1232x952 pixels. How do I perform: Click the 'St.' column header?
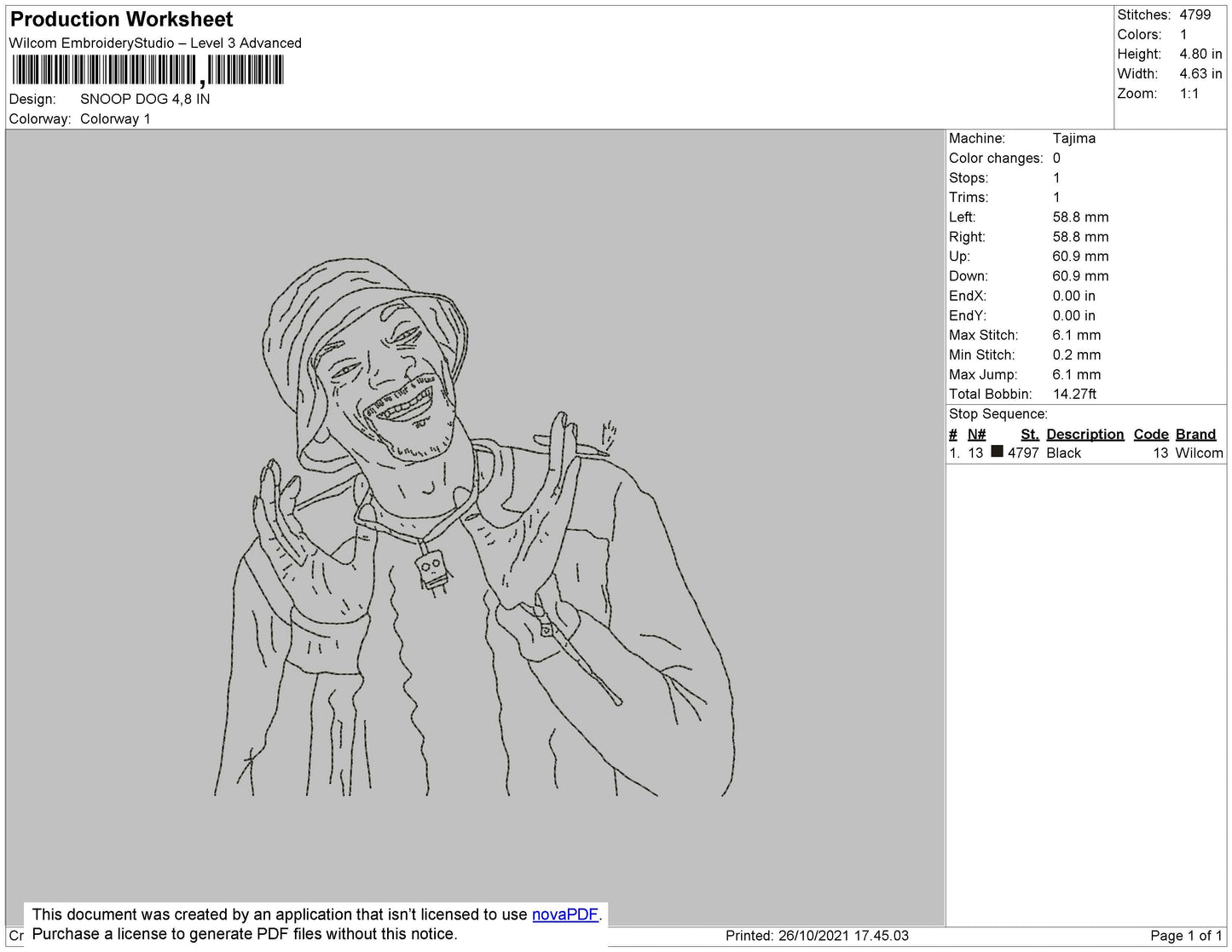[1030, 435]
